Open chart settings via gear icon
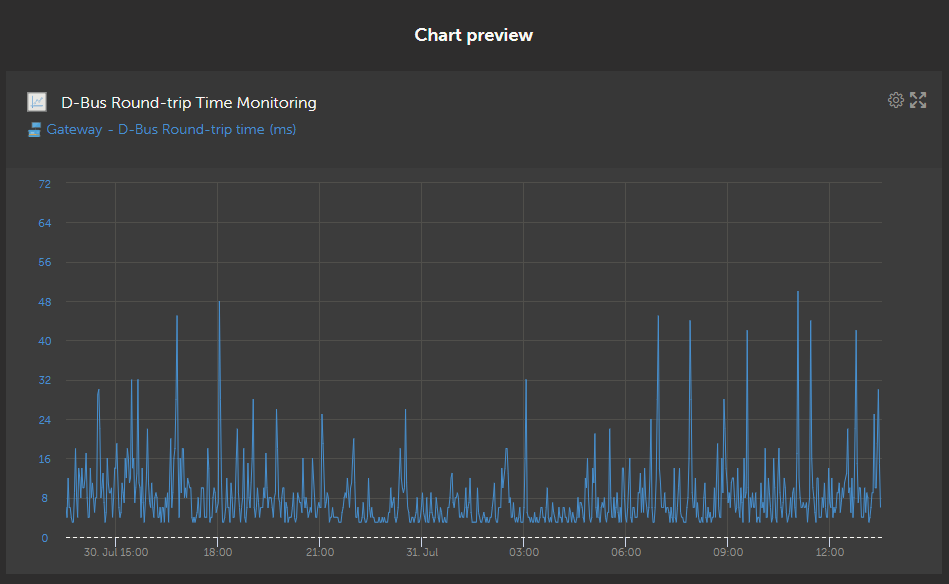 (x=895, y=100)
